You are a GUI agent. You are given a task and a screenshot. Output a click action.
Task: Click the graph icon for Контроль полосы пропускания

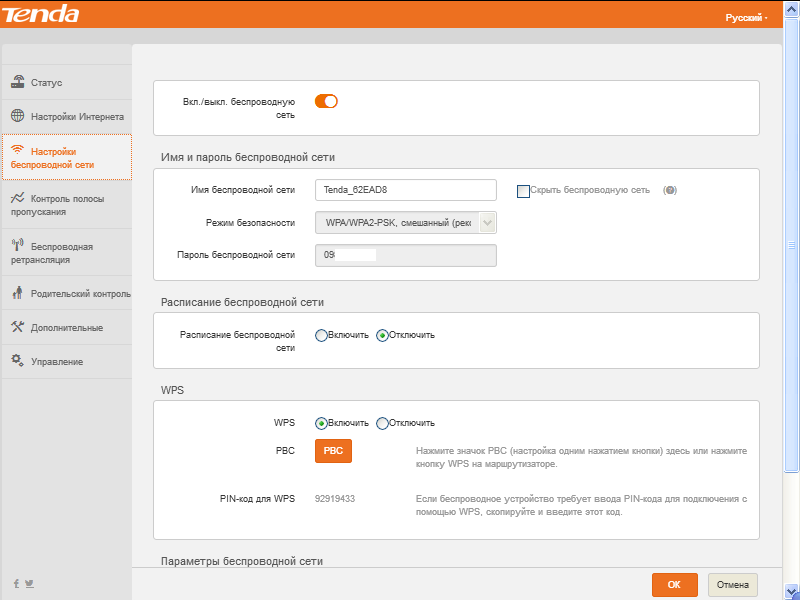[18, 198]
